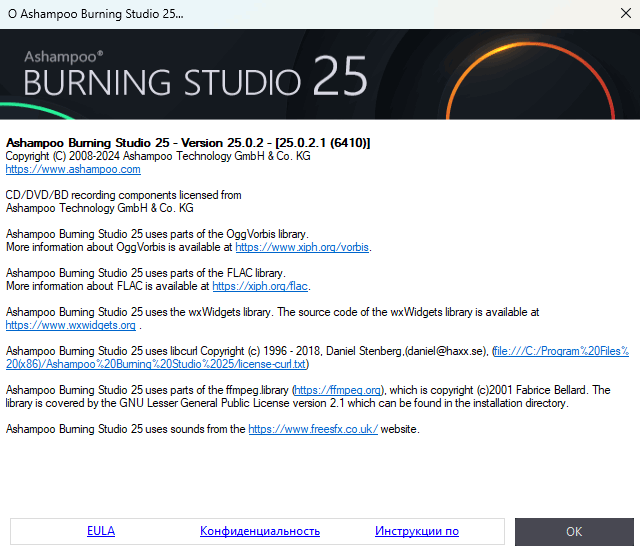Open the https://ffmpeg.org link

[x=338, y=390]
